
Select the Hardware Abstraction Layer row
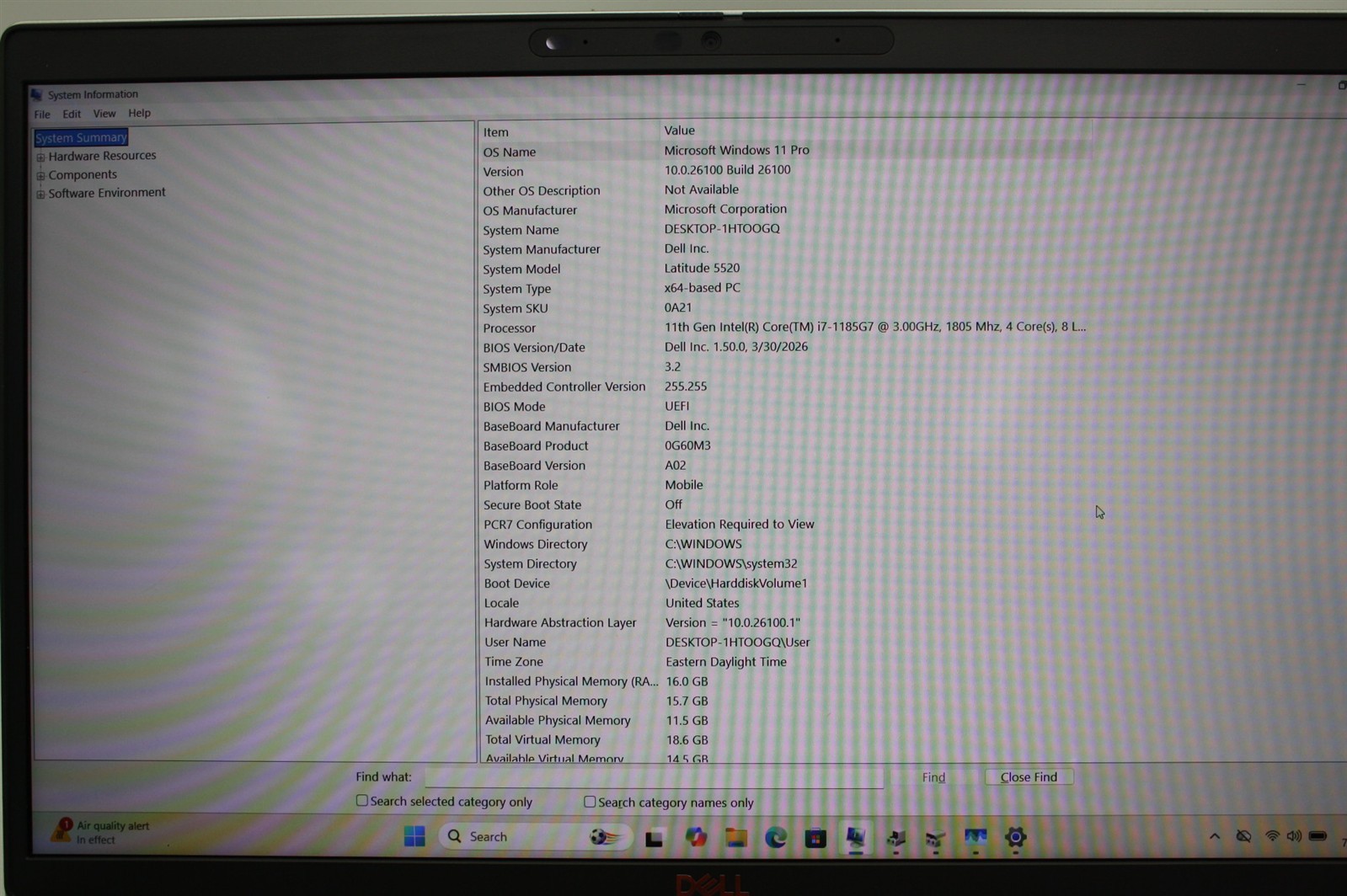pos(785,622)
